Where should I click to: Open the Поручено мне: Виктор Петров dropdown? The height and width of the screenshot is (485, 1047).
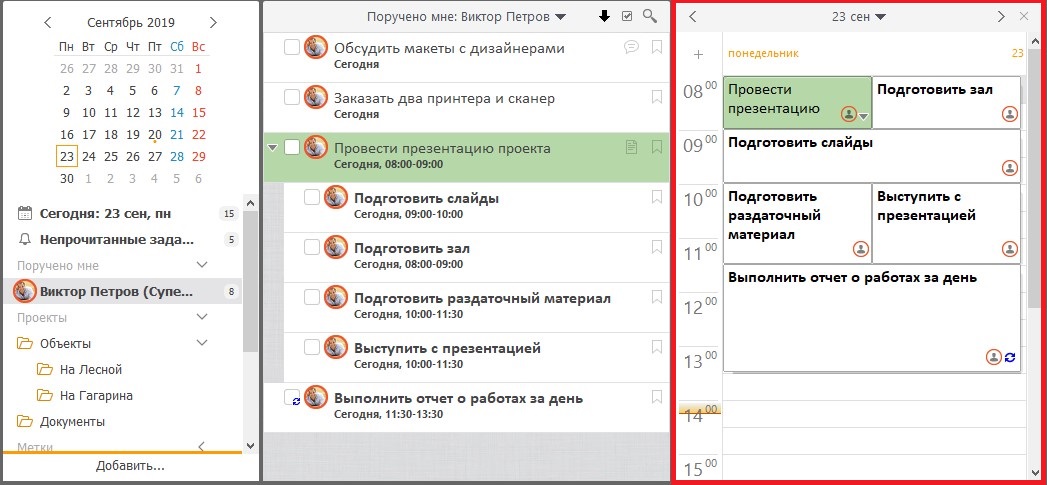tap(466, 17)
